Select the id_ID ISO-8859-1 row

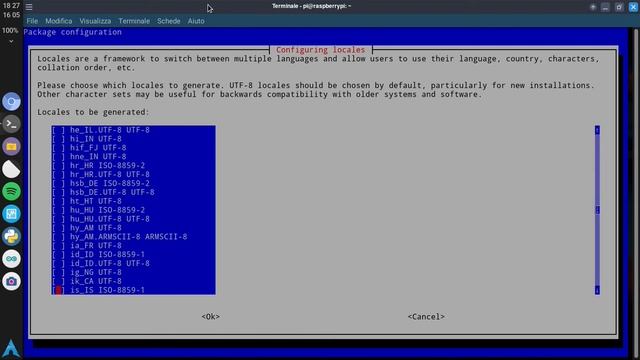coord(133,255)
